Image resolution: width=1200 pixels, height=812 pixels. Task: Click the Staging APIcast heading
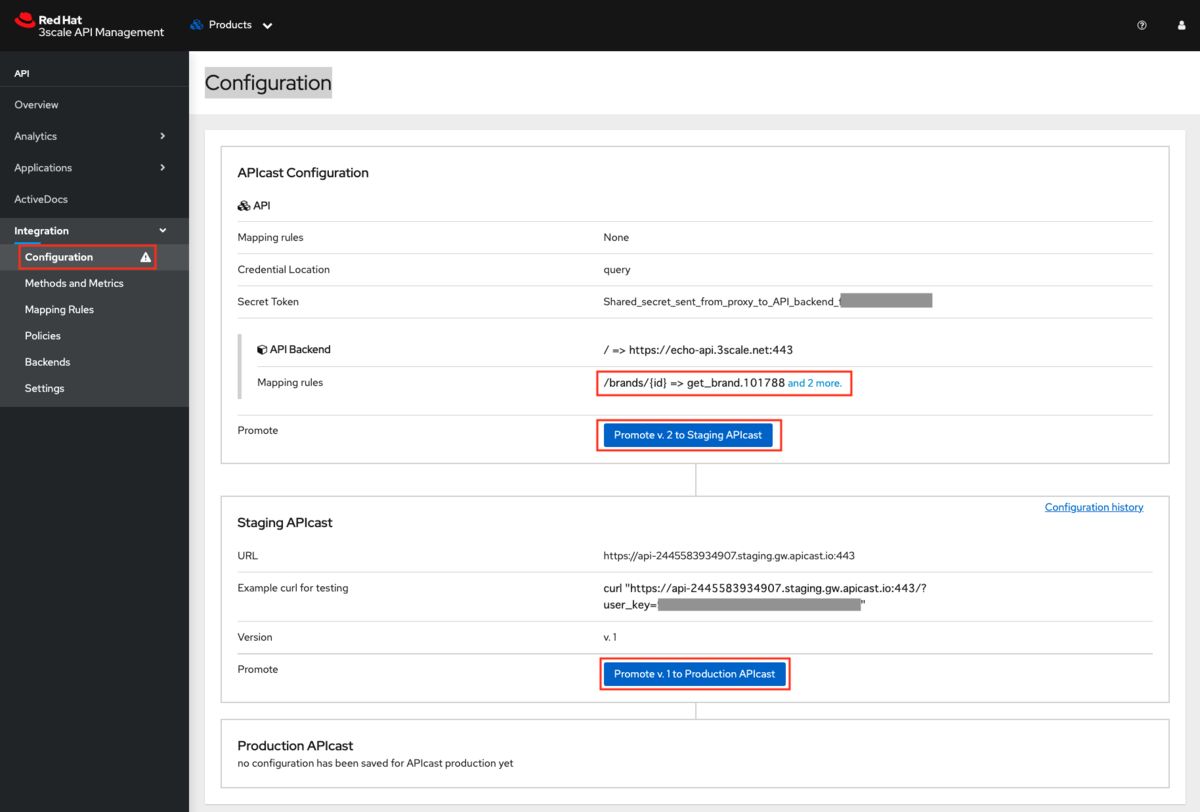285,523
